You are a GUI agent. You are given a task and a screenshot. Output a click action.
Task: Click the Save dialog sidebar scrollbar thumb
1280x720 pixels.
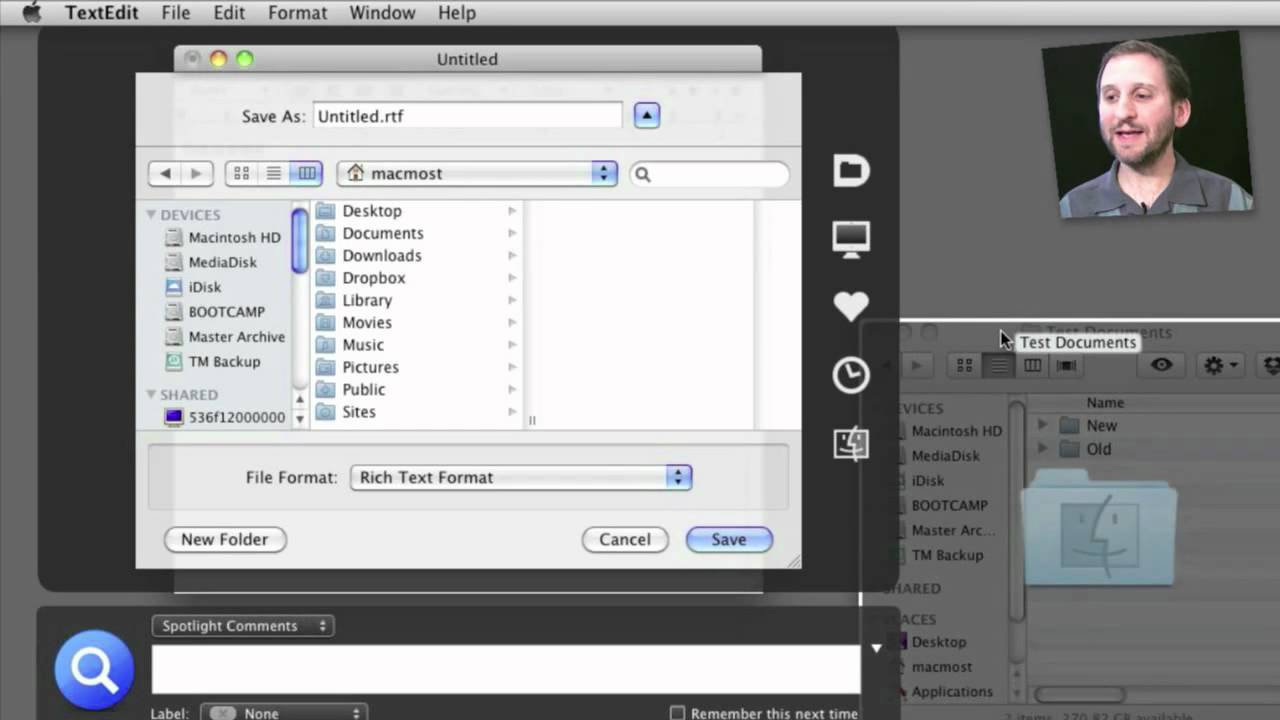coord(299,240)
